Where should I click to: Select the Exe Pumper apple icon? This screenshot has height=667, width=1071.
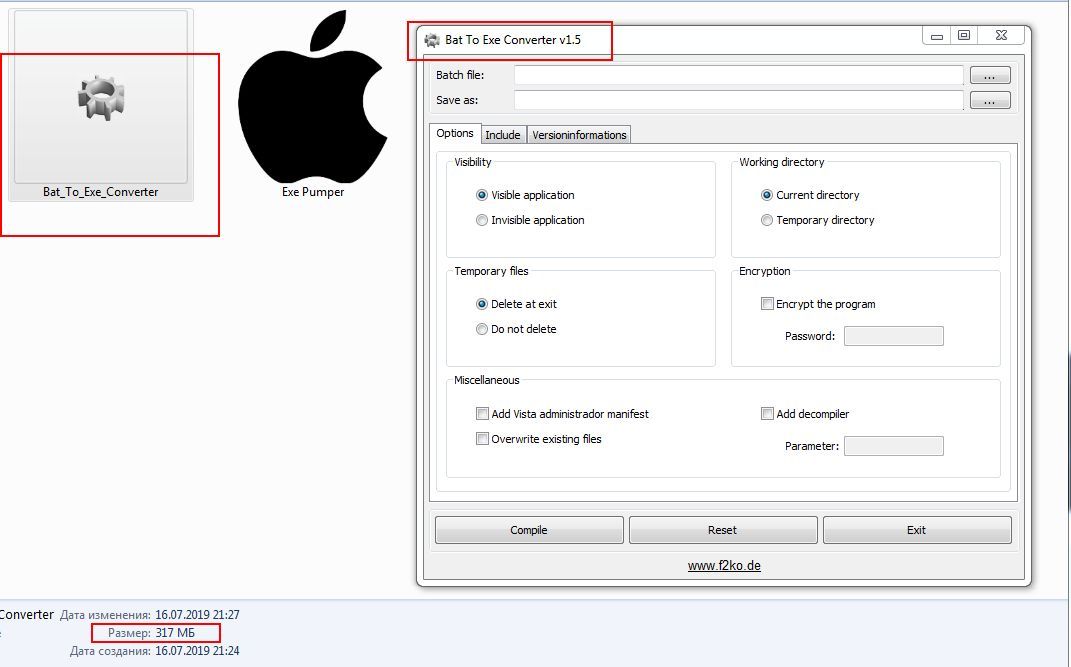pos(313,96)
